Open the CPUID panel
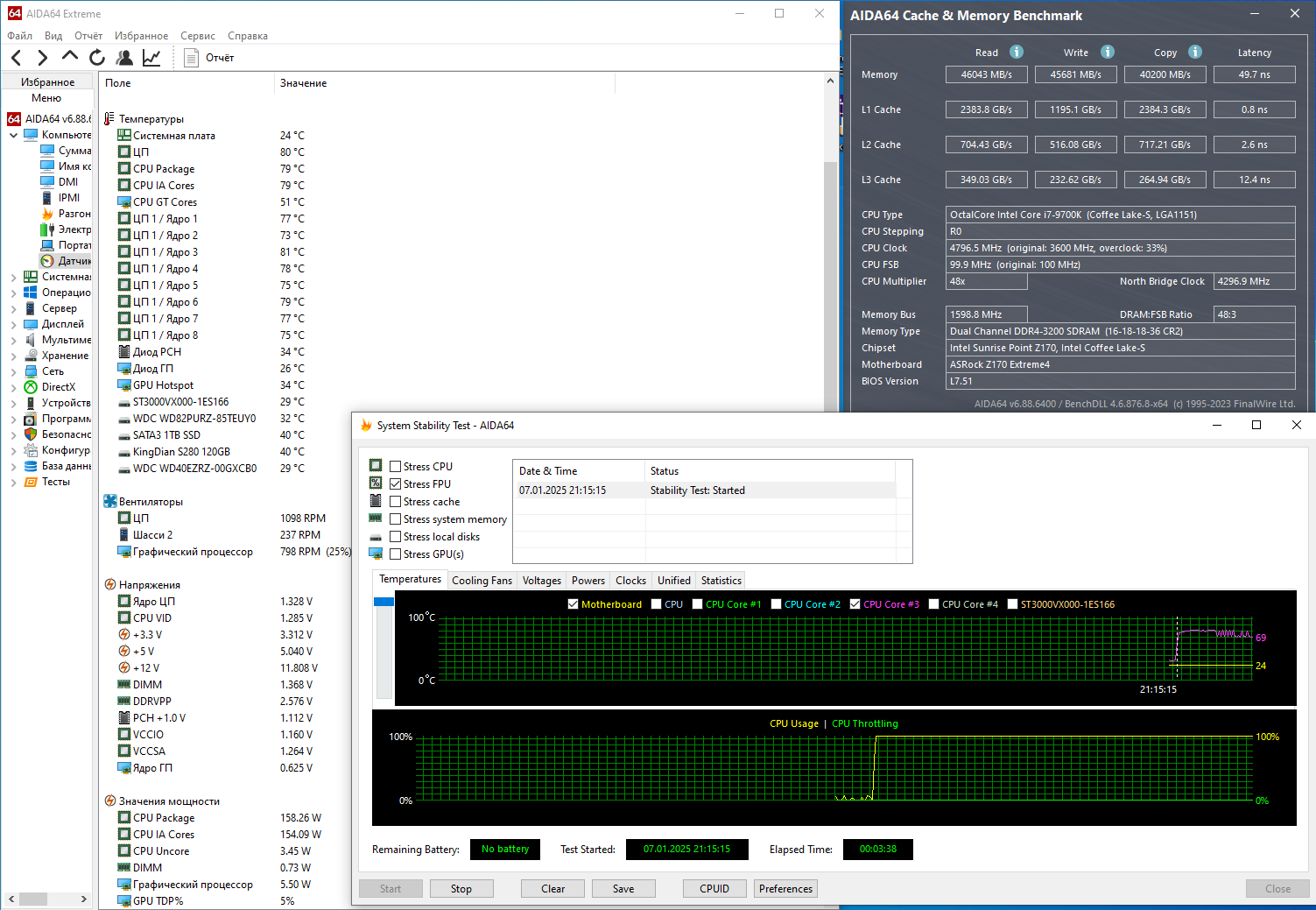The image size is (1316, 910). pos(714,889)
